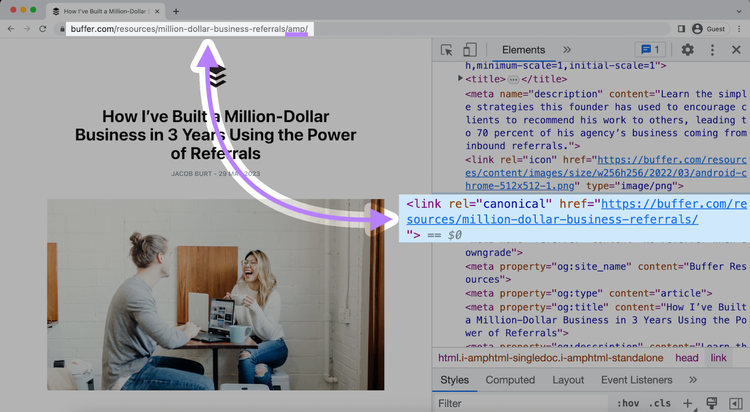Toggle the .cls class editor button
The height and width of the screenshot is (412, 750).
tap(661, 403)
